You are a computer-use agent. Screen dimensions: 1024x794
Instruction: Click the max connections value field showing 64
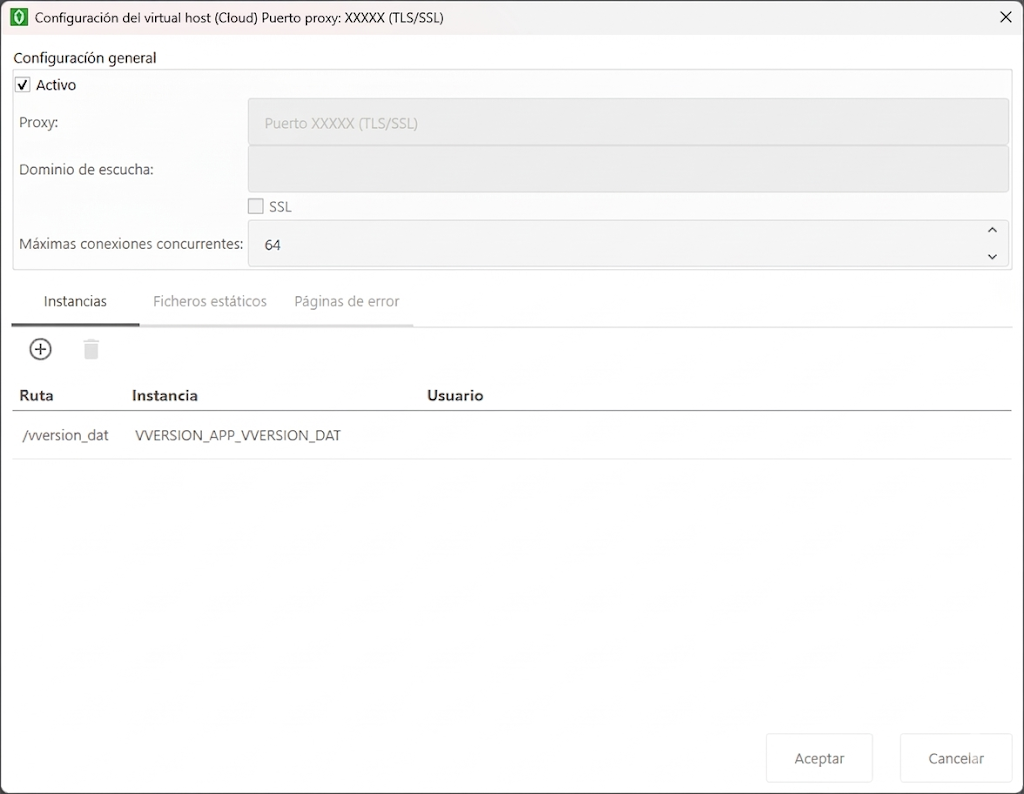click(x=610, y=244)
